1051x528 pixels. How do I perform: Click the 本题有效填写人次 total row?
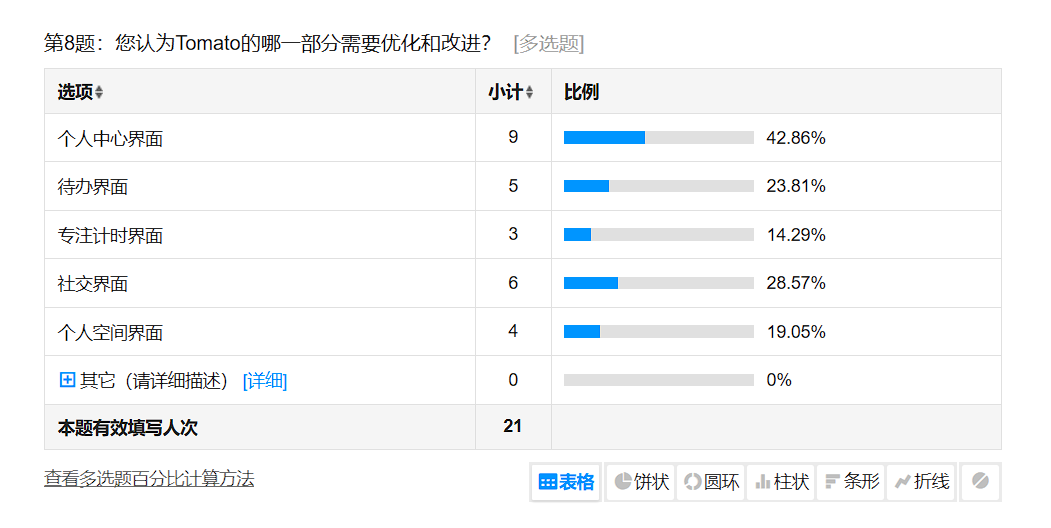coord(127,428)
